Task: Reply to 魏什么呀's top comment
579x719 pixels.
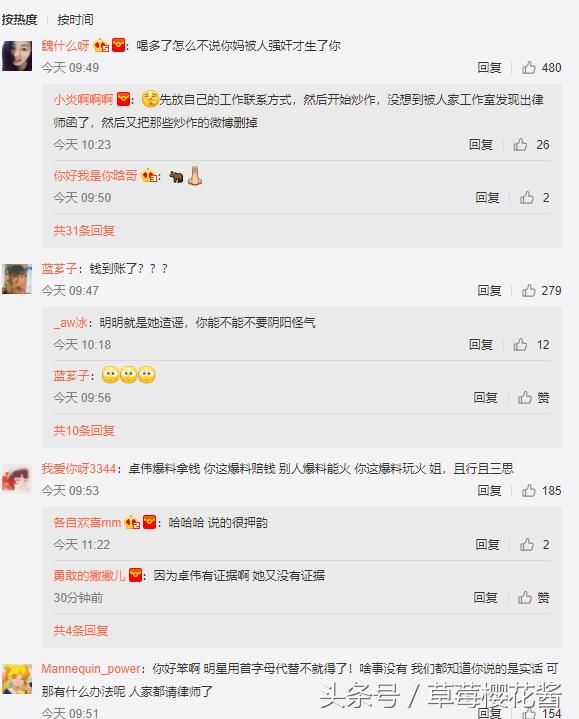Action: [x=489, y=68]
